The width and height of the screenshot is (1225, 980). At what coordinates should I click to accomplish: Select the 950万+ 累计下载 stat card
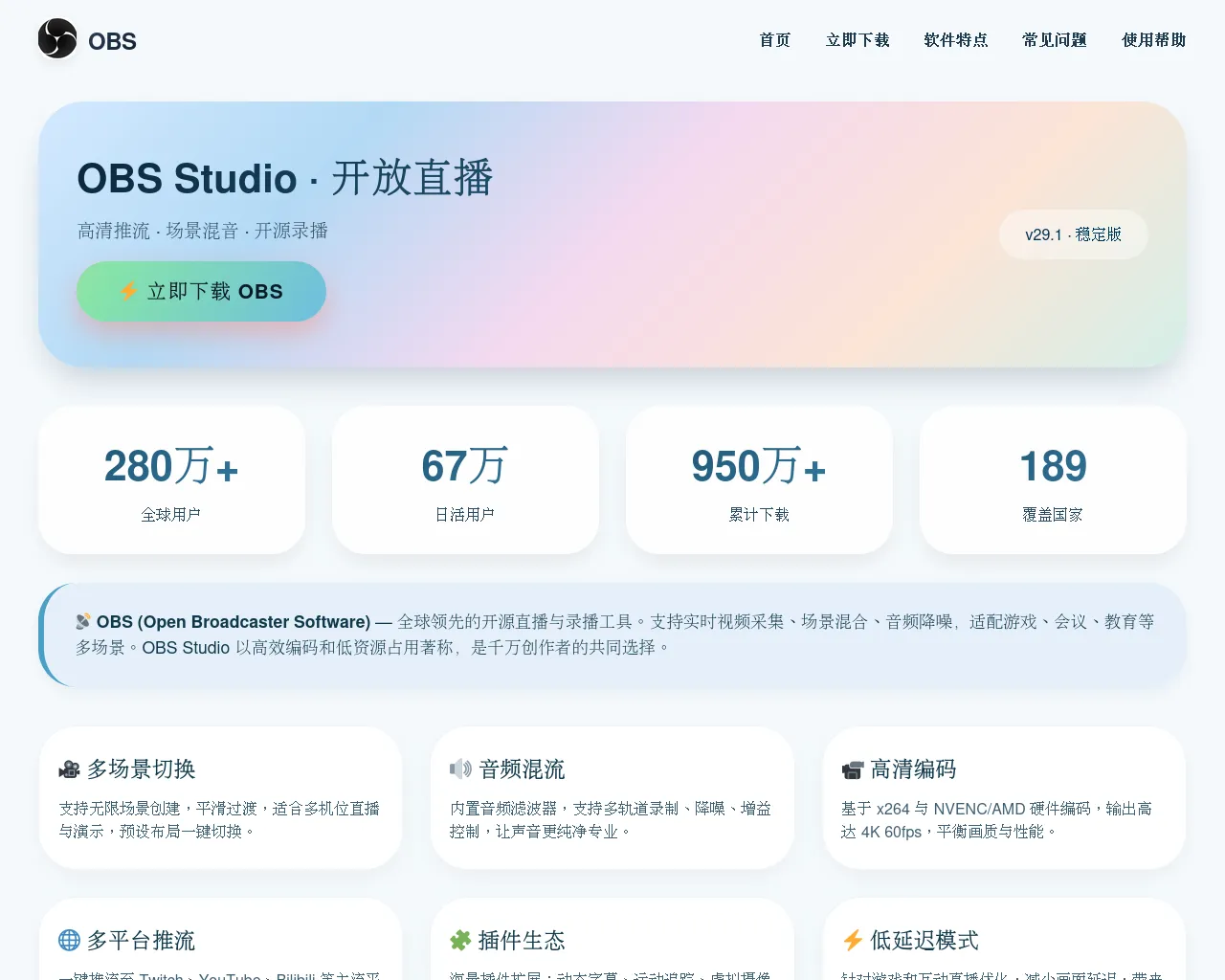759,479
